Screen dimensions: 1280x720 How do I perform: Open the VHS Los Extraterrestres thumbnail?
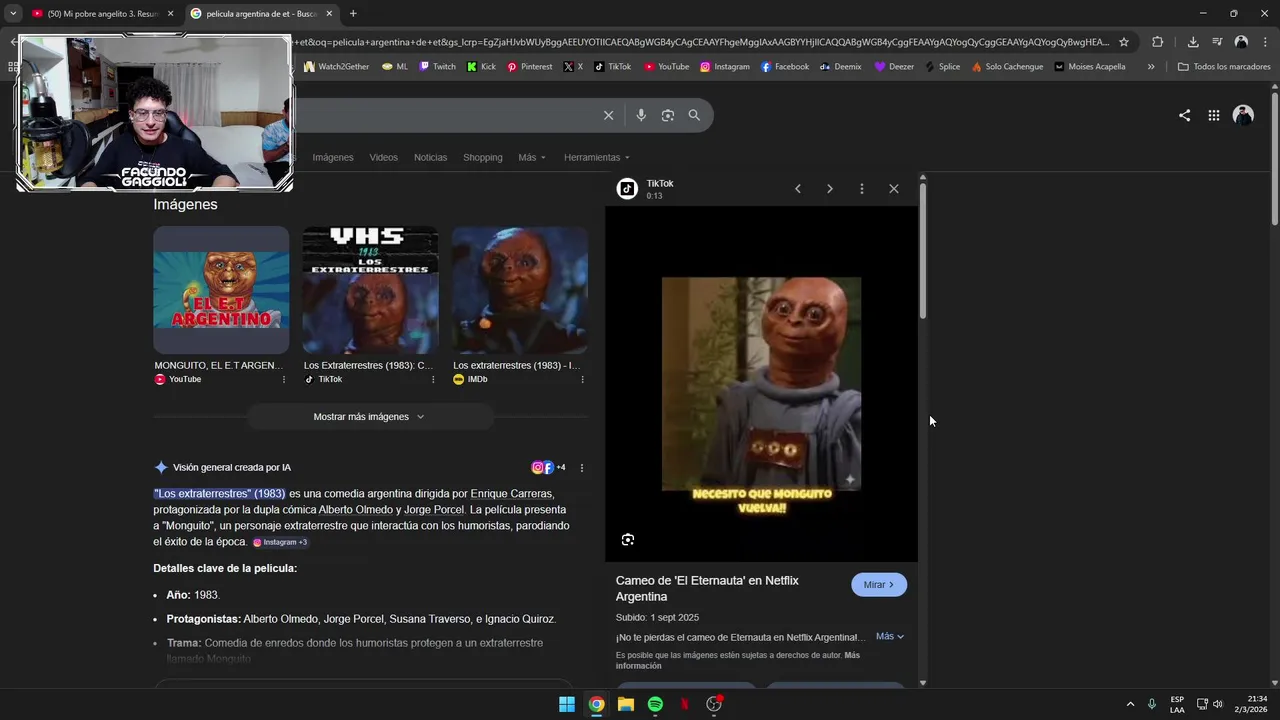pyautogui.click(x=370, y=290)
